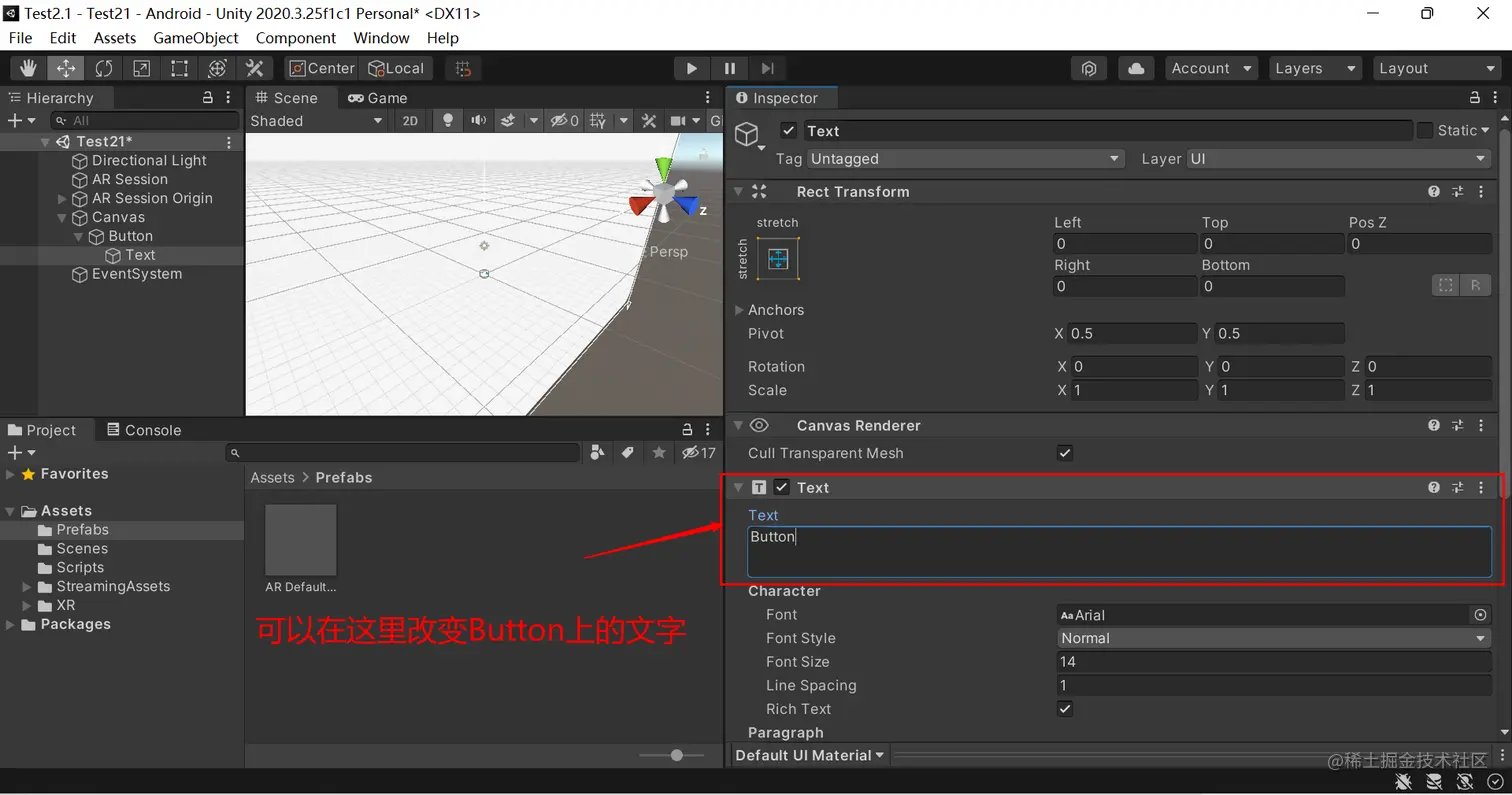
Task: Open Project favorites star icon
Action: coord(659,453)
